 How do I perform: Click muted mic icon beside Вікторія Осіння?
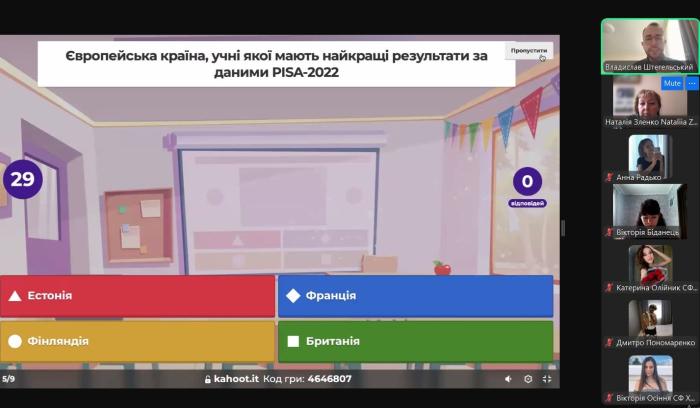click(609, 398)
